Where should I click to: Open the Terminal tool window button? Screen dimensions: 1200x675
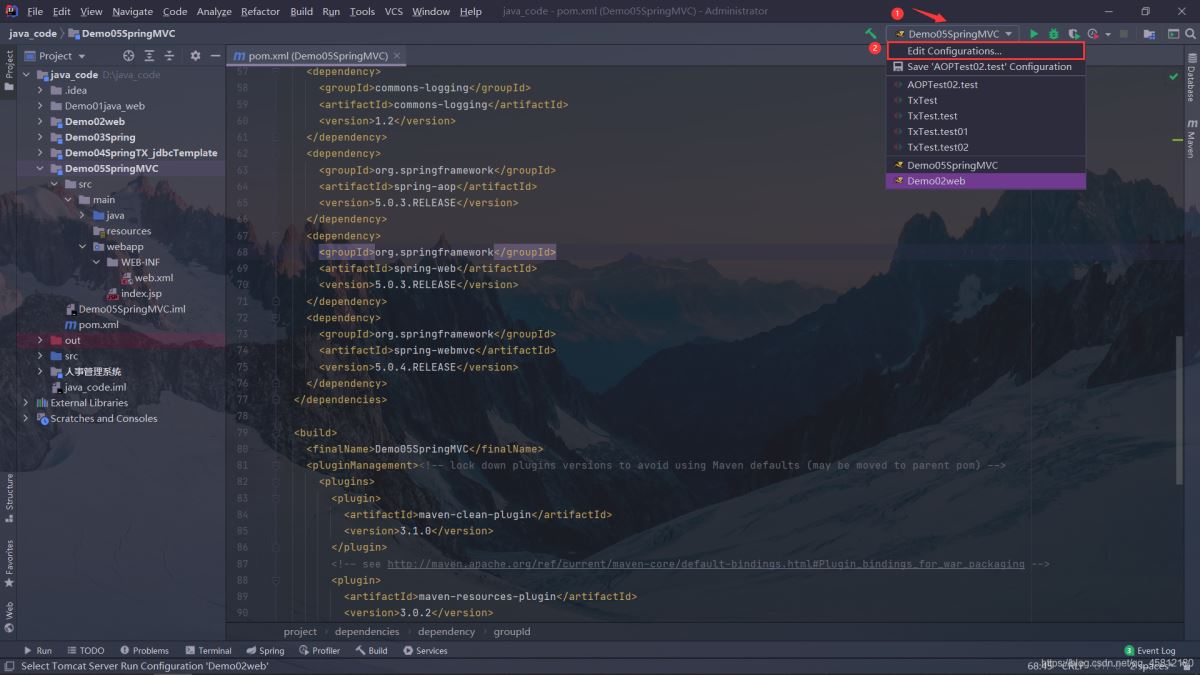tap(208, 650)
